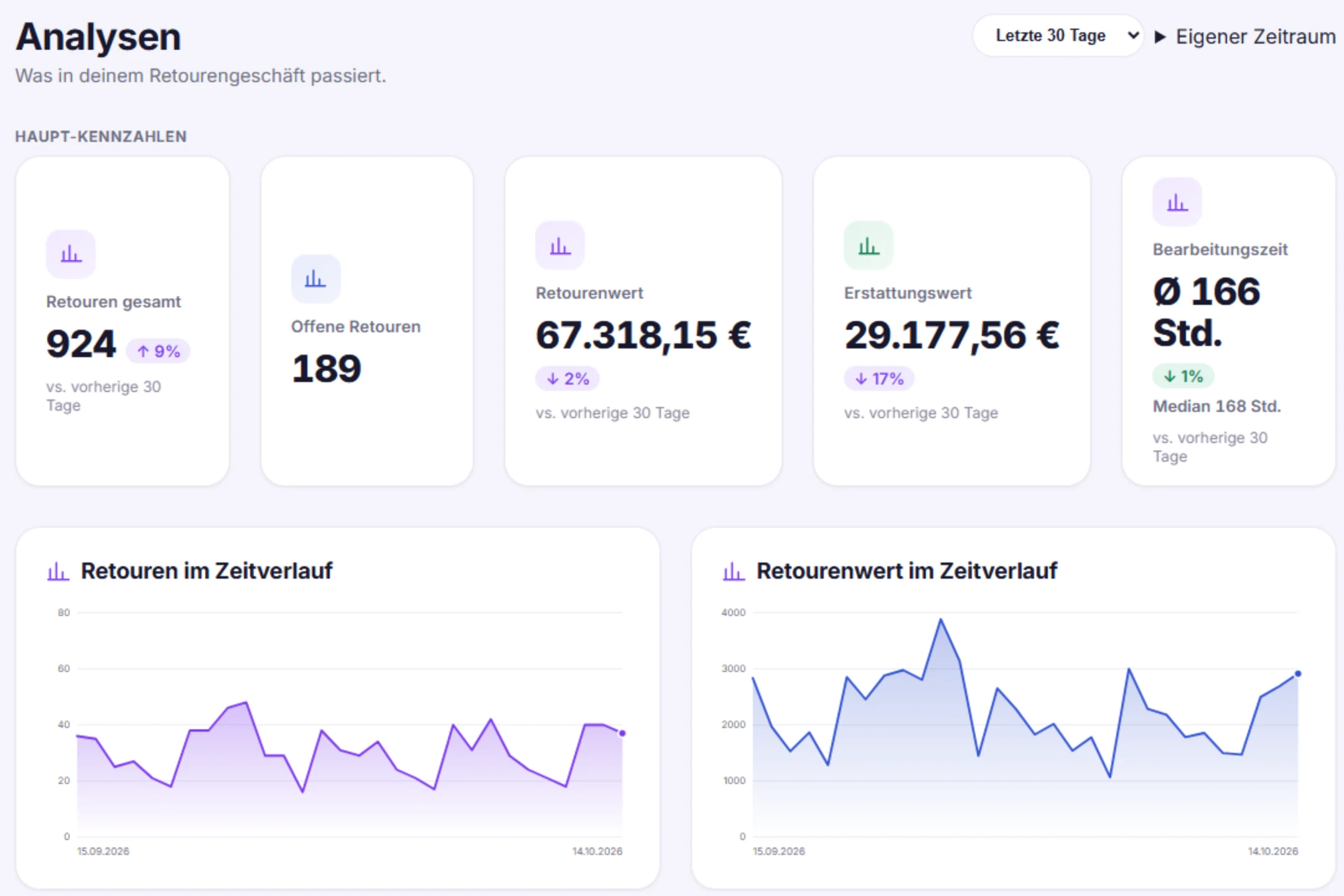Viewport: 1344px width, 896px height.
Task: Click the green 1% decrease badge
Action: [1183, 376]
